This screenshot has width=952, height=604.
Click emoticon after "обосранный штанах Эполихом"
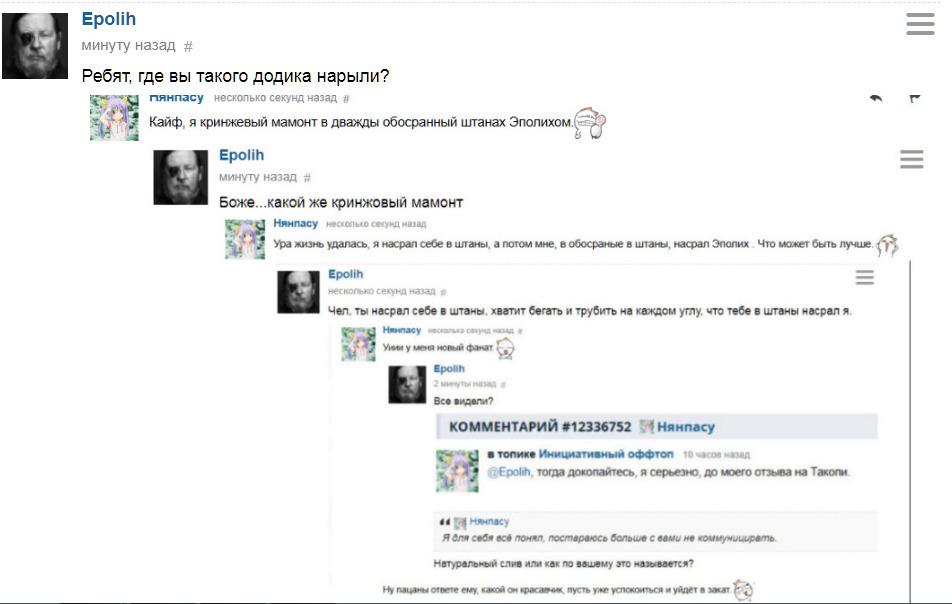[590, 123]
